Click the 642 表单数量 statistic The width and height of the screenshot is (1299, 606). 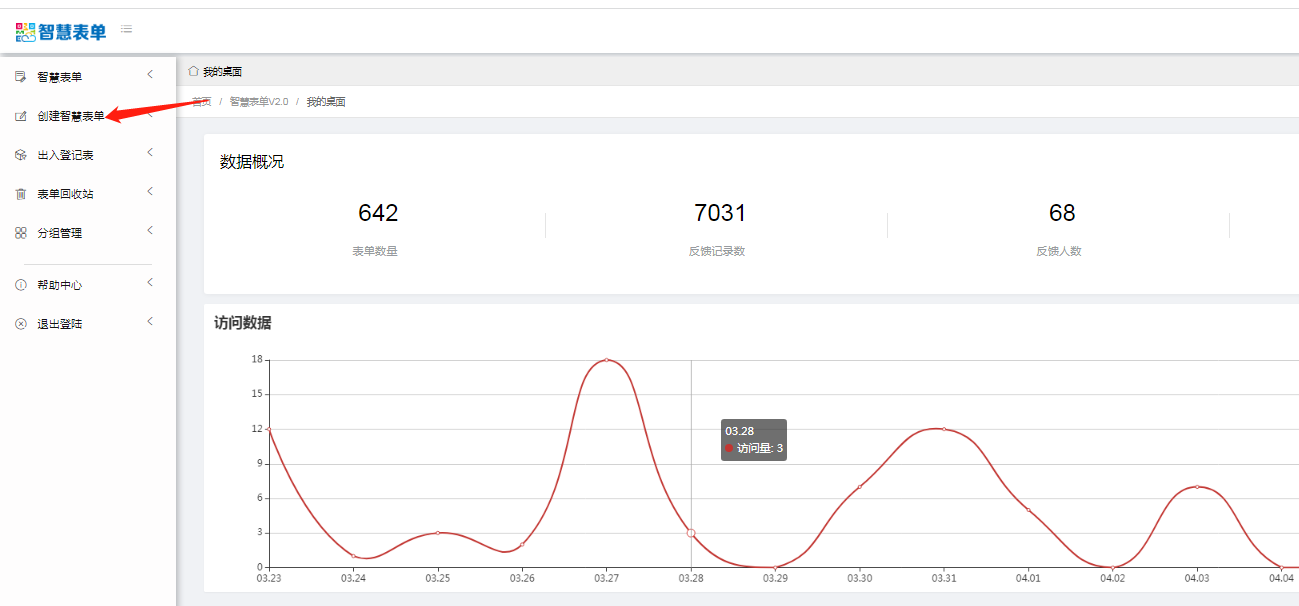pos(377,213)
